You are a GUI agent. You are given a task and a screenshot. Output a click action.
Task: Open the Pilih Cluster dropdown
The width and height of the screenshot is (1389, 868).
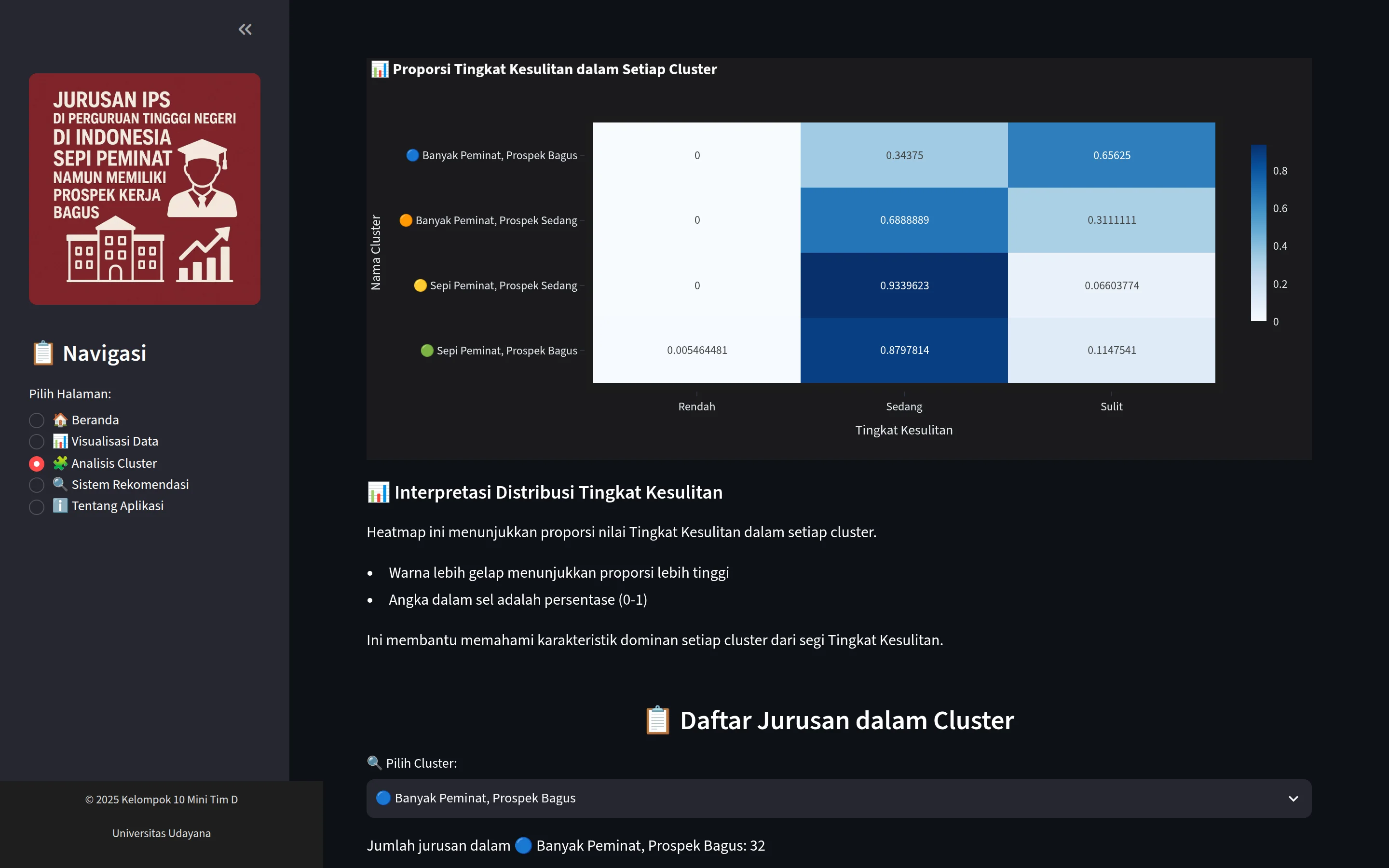click(x=839, y=799)
